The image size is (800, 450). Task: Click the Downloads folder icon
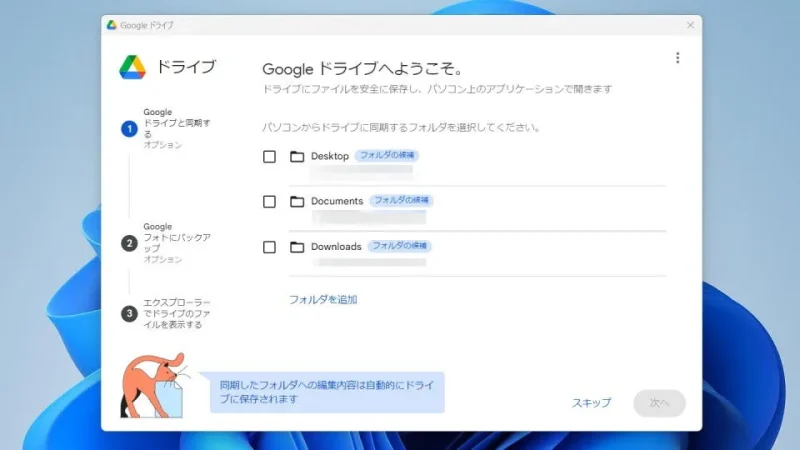[x=296, y=247]
